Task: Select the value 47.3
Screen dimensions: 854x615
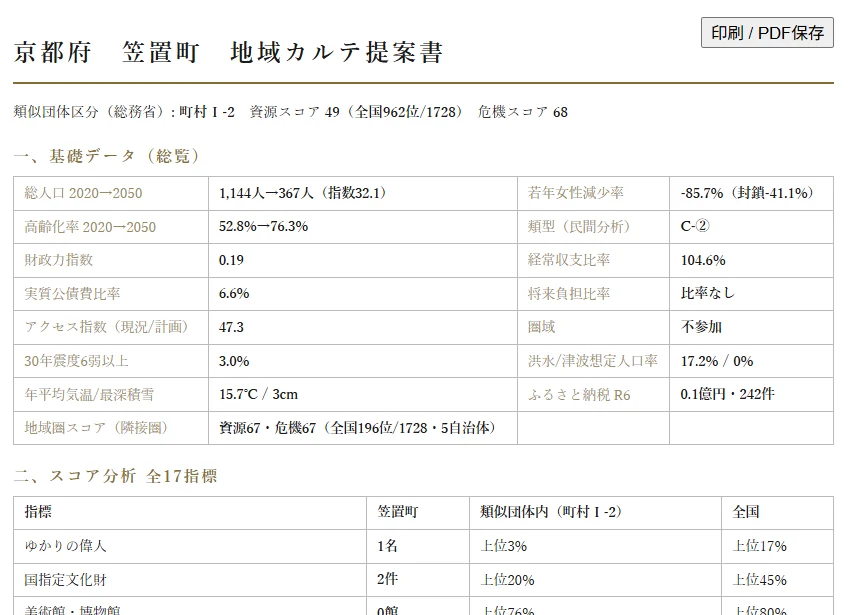Action: tap(231, 327)
